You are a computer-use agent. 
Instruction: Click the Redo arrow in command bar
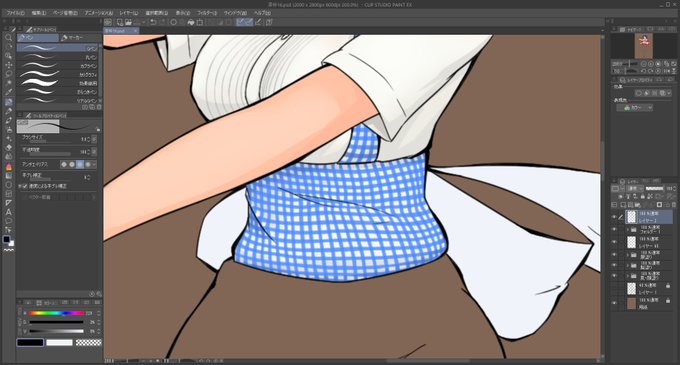(162, 22)
